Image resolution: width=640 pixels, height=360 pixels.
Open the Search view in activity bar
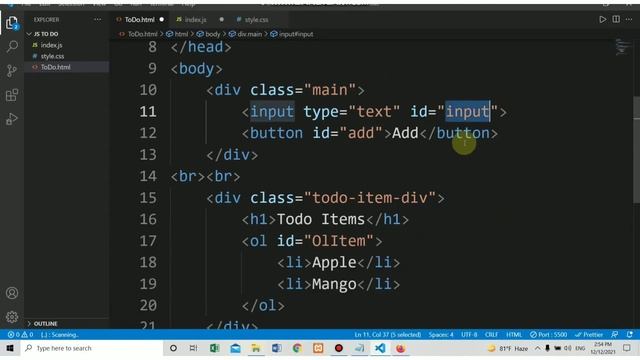click(x=12, y=47)
